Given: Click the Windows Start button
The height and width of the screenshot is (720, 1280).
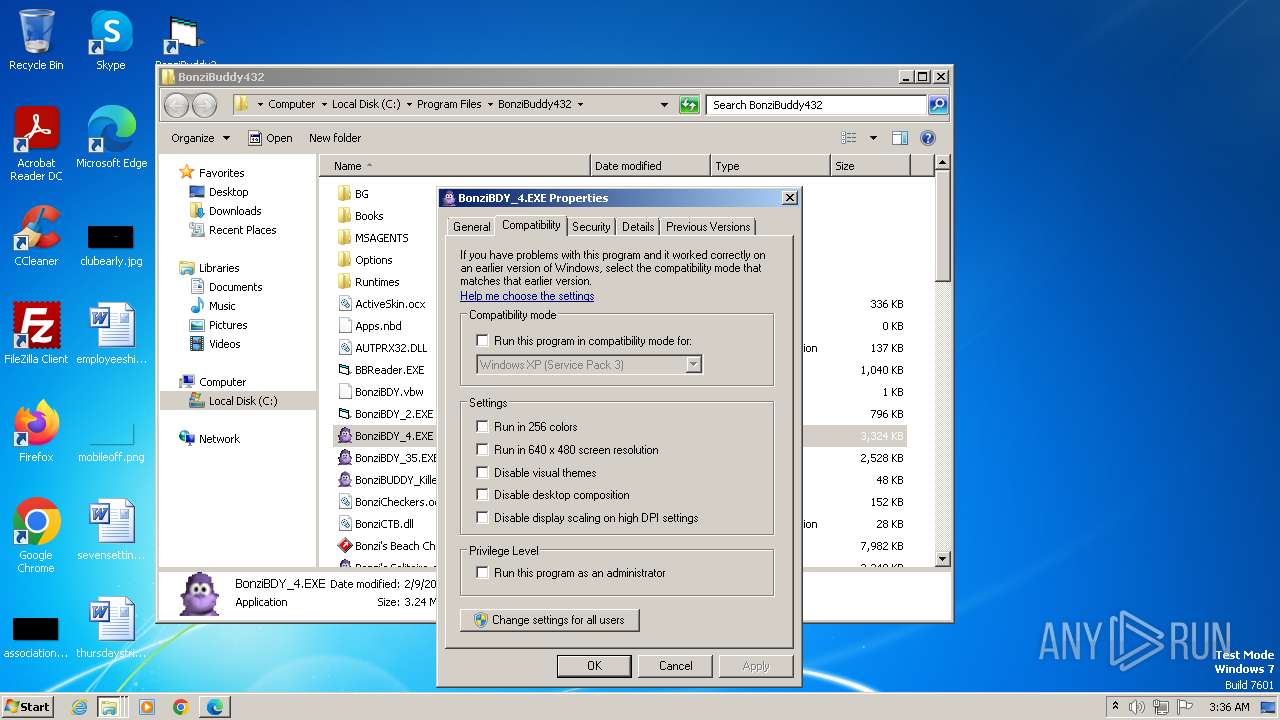Looking at the screenshot, I should (28, 706).
